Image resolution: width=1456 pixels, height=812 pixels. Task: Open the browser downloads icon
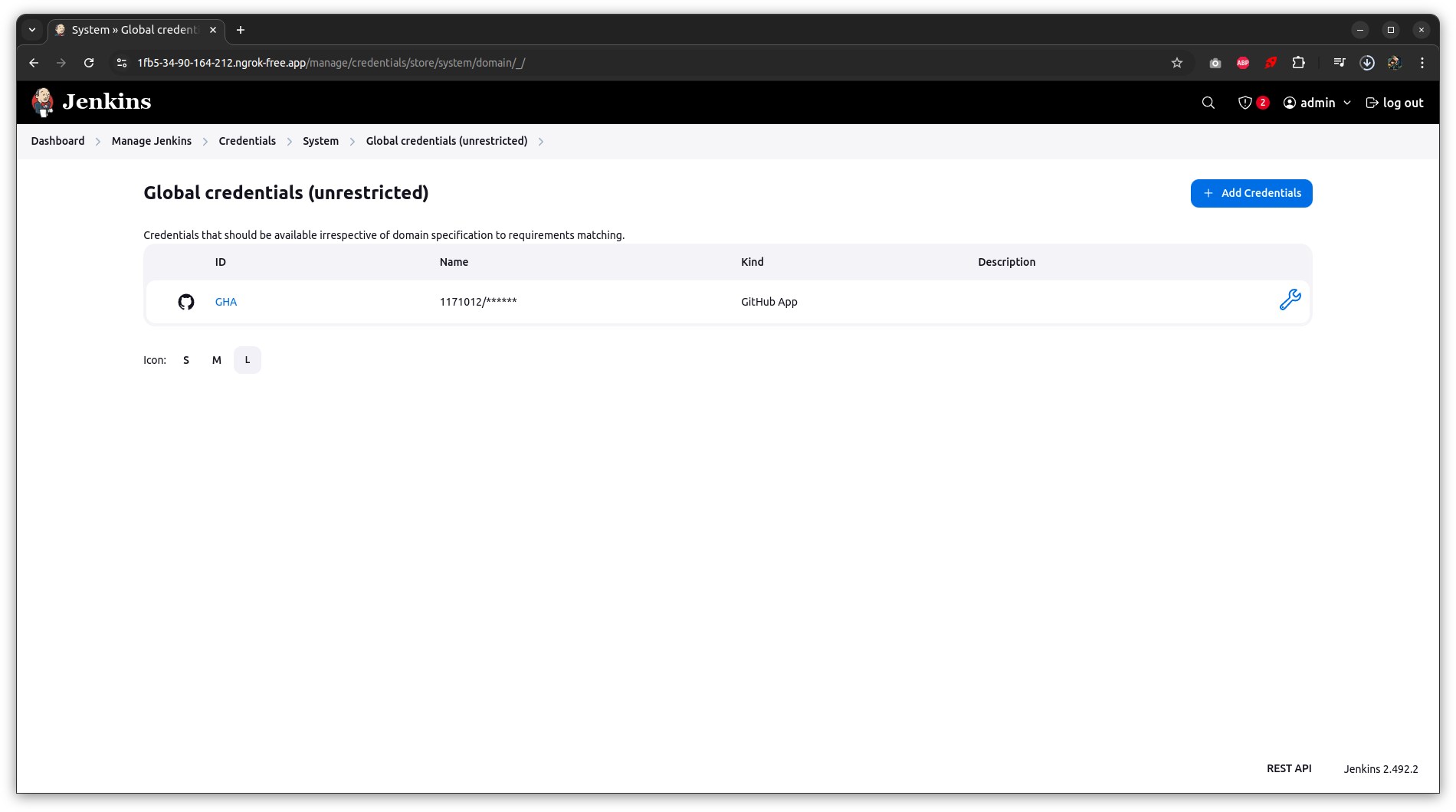pos(1367,63)
